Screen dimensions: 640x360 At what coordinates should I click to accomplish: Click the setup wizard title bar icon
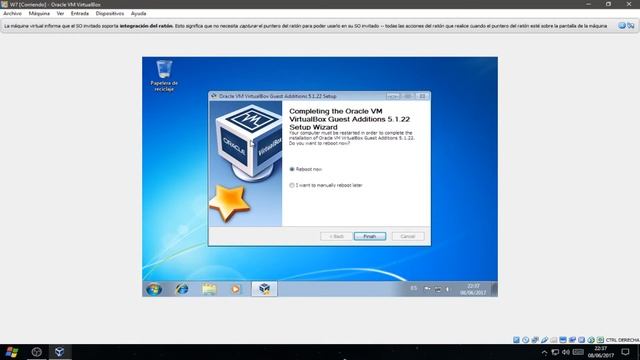pos(214,96)
